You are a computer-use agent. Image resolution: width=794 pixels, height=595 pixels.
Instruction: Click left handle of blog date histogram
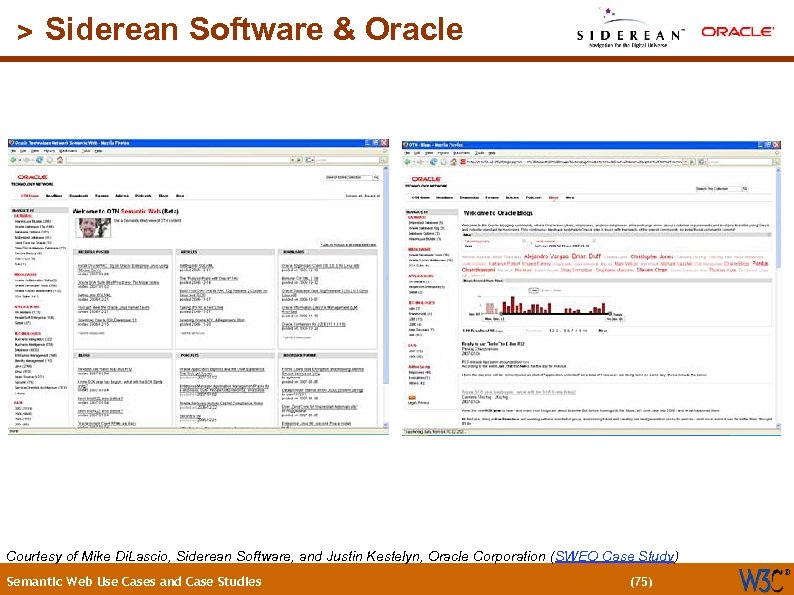(501, 314)
